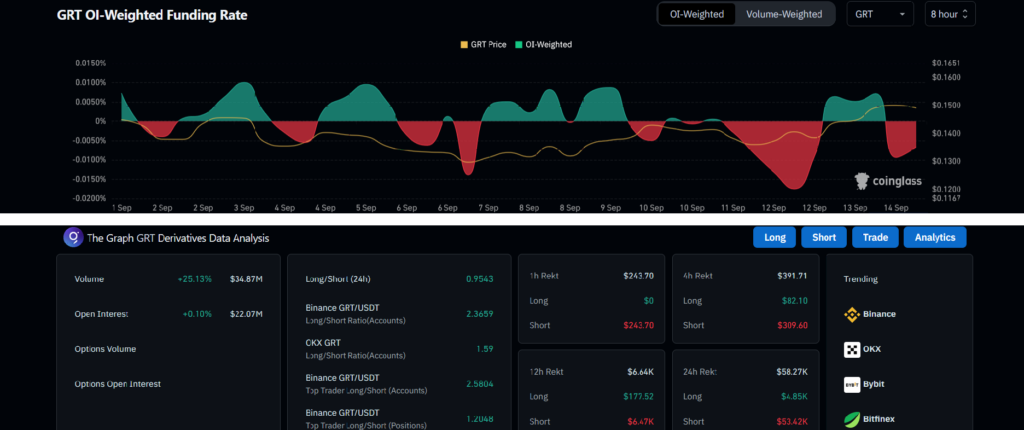Click the Options Open Interest label
Viewport: 1024px width, 430px height.
click(x=118, y=384)
